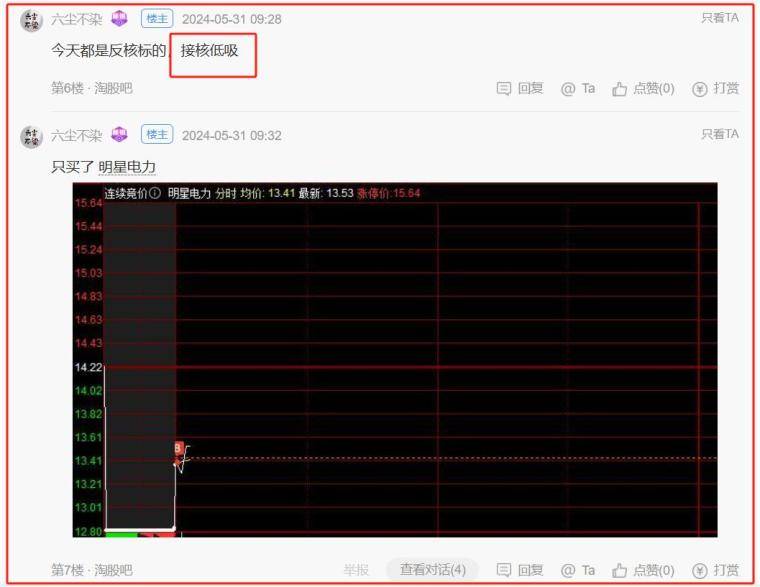Click price label 14.22 on chart axis
The width and height of the screenshot is (760, 587).
[x=88, y=367]
